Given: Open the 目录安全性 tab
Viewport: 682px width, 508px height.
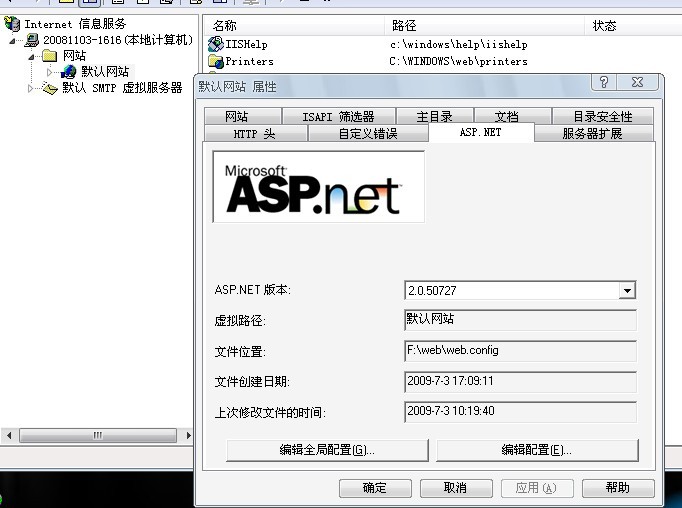Looking at the screenshot, I should click(602, 116).
